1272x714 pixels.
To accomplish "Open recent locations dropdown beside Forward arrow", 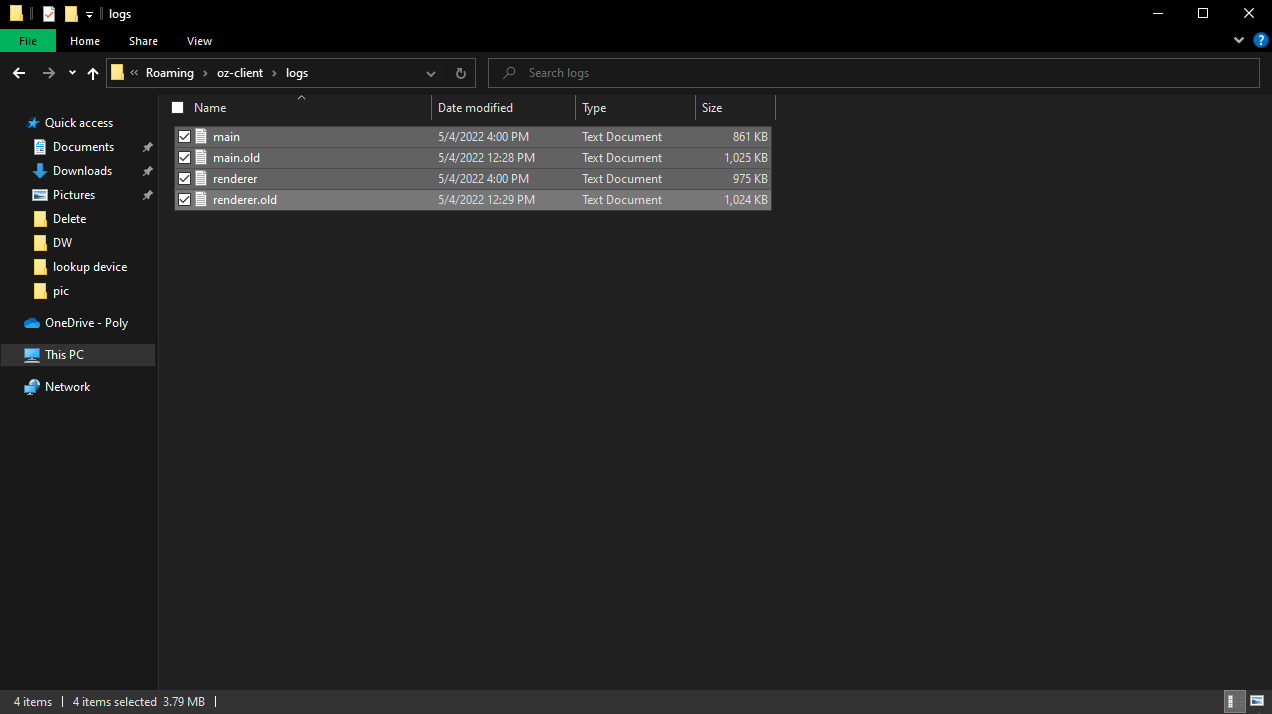I will coord(71,72).
